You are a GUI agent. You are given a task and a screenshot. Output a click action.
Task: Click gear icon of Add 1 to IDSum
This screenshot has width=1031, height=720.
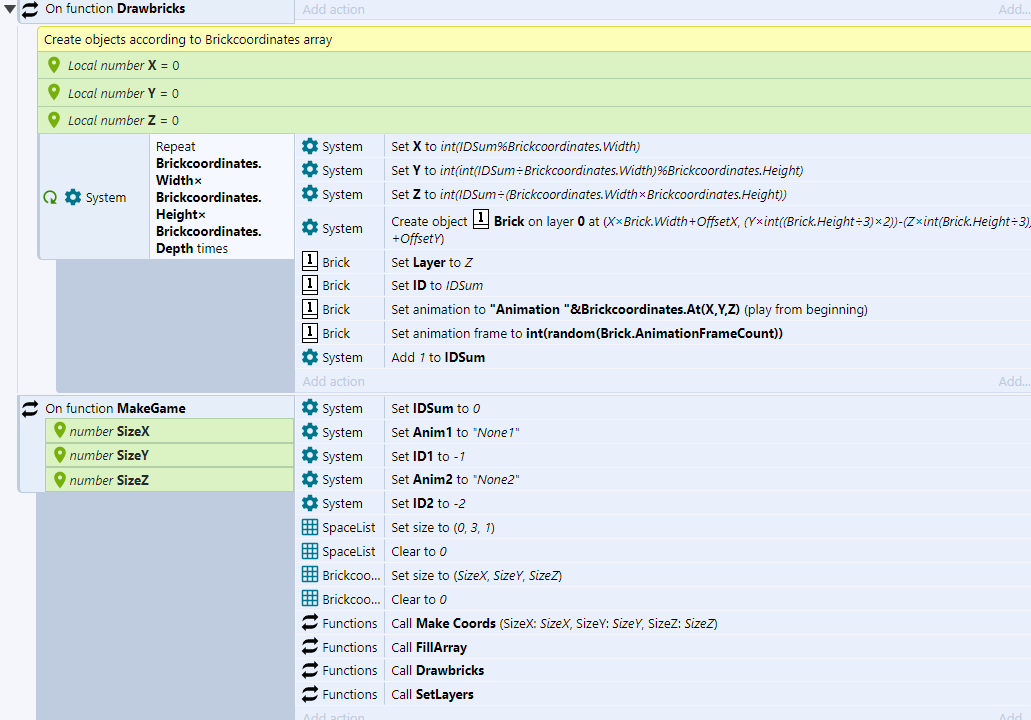click(x=310, y=357)
